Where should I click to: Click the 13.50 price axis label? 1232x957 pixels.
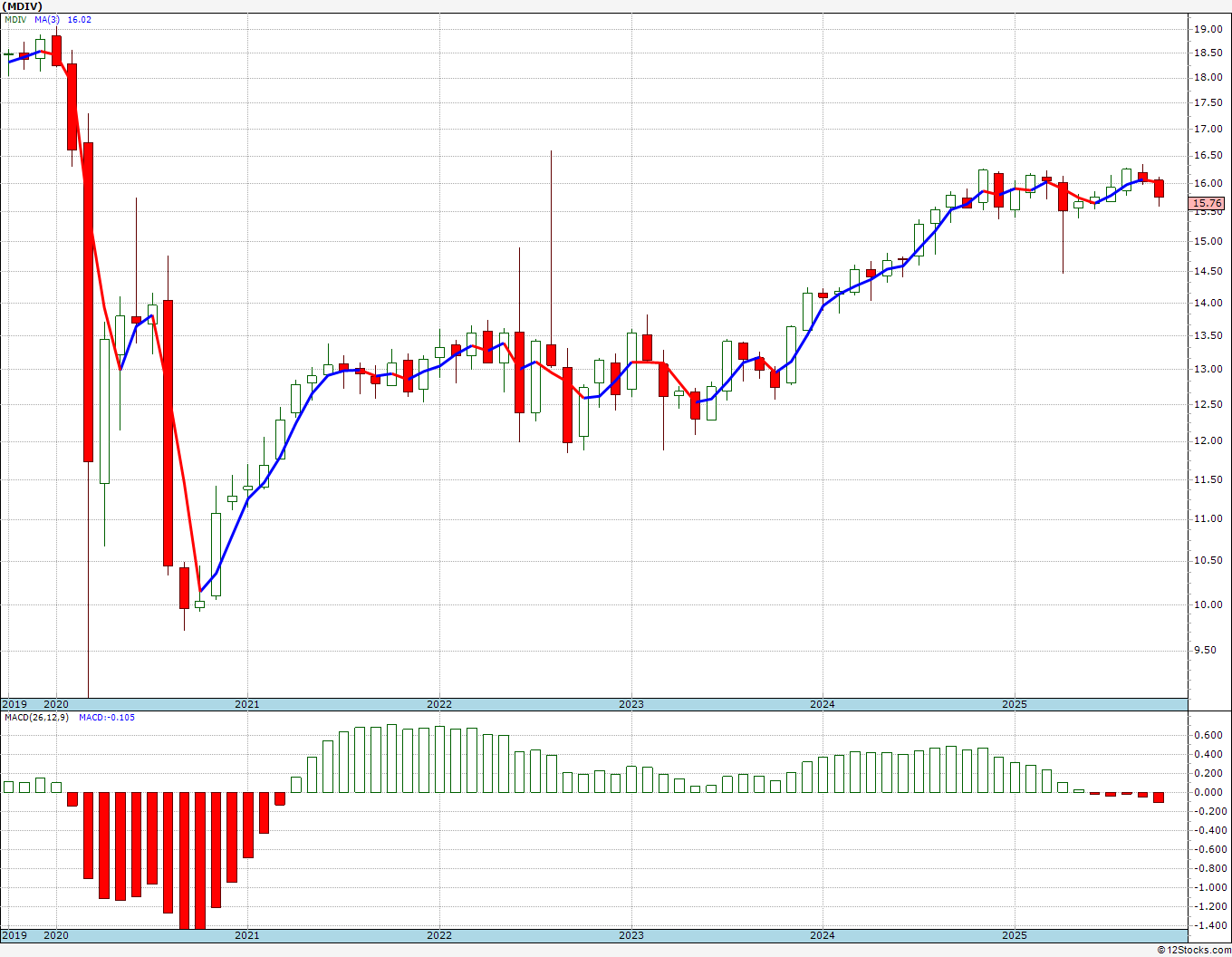pos(1208,336)
